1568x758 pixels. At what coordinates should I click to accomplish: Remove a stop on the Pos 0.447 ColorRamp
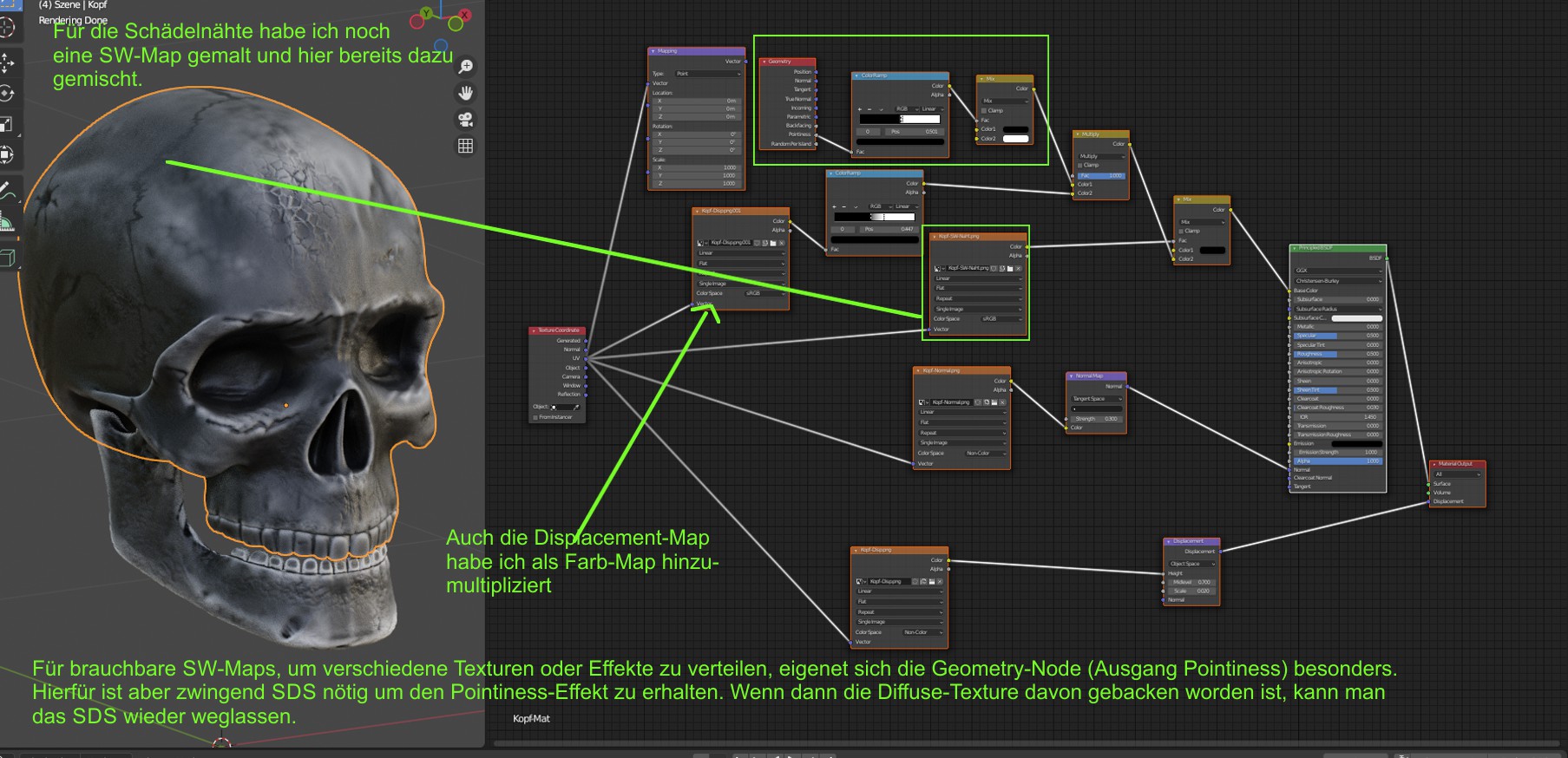(844, 206)
